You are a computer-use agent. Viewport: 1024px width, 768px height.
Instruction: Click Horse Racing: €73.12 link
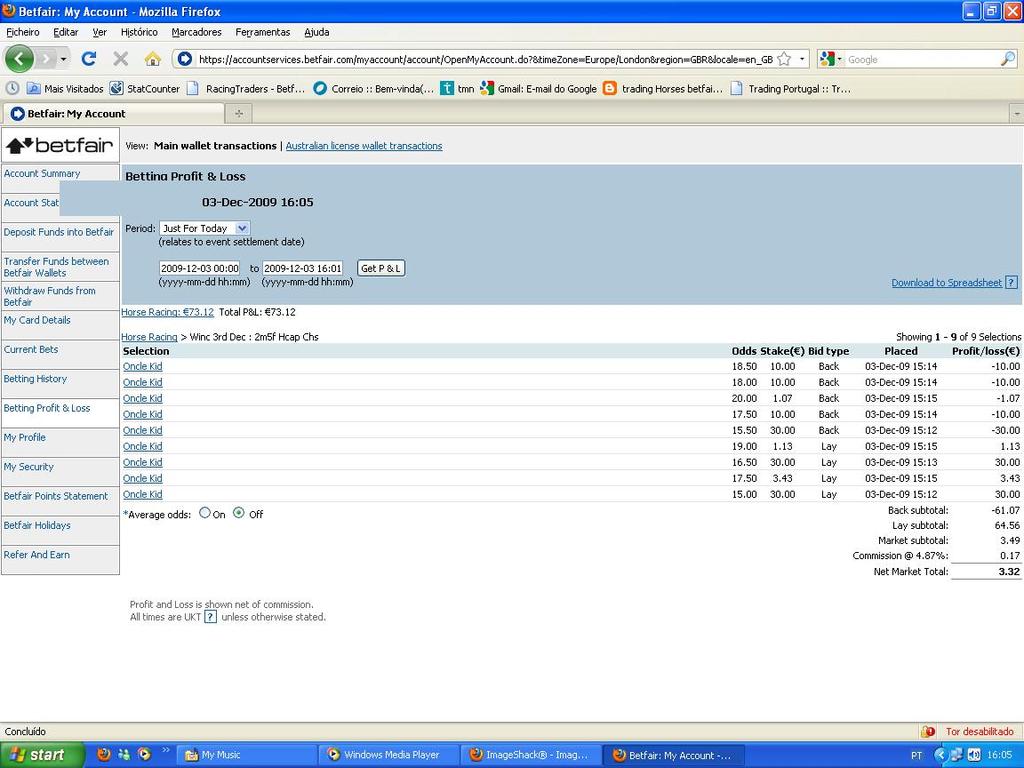point(167,312)
